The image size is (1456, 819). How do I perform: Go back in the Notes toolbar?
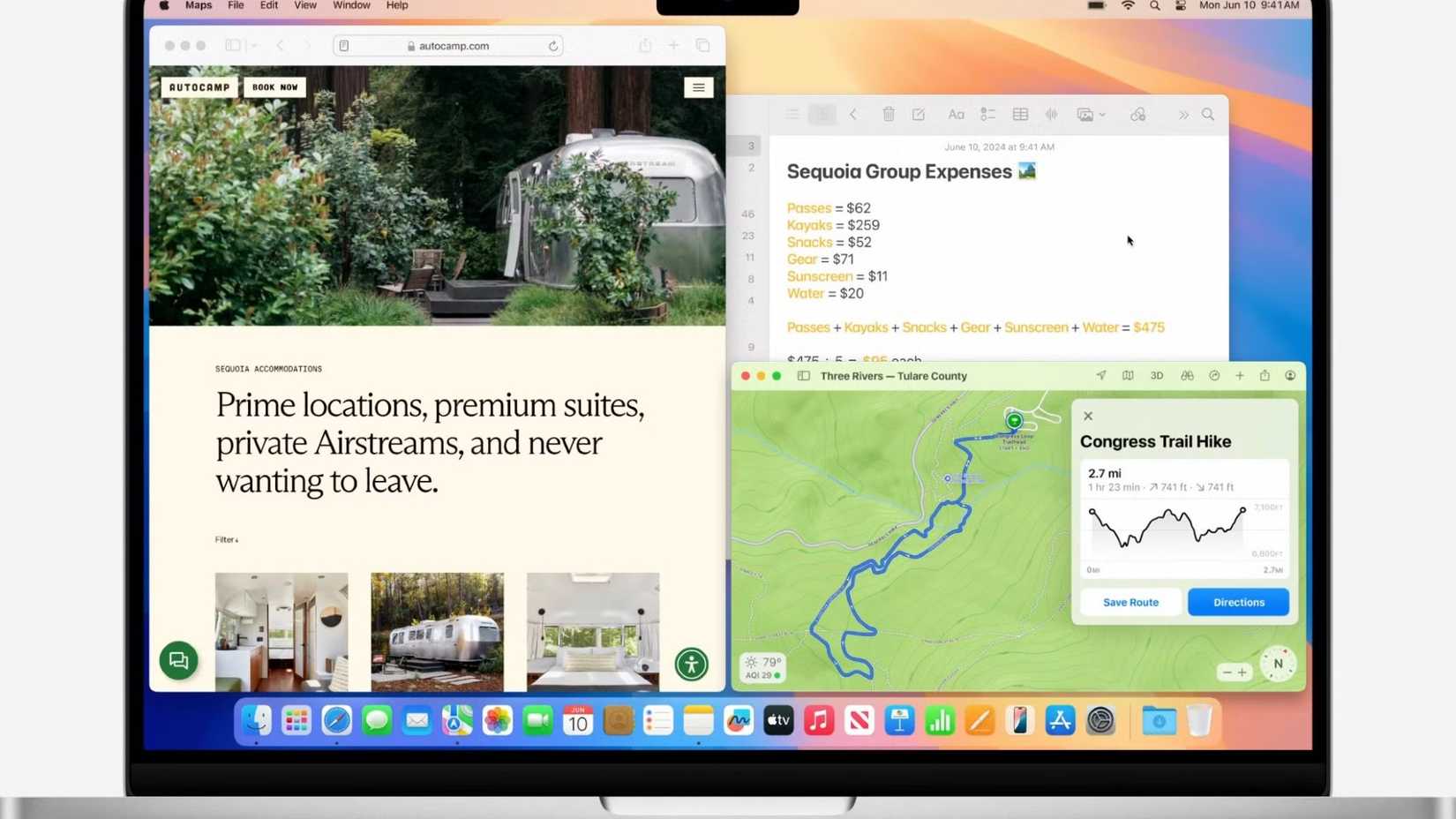(853, 115)
